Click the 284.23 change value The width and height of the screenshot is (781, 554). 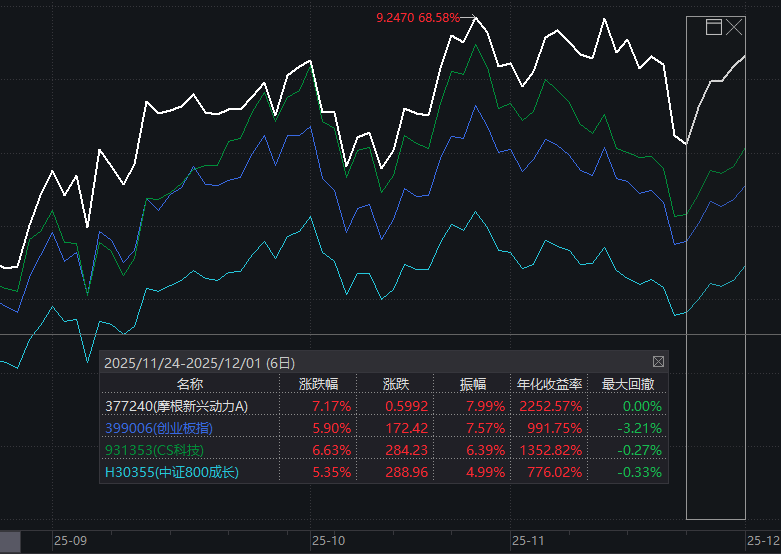[406, 450]
